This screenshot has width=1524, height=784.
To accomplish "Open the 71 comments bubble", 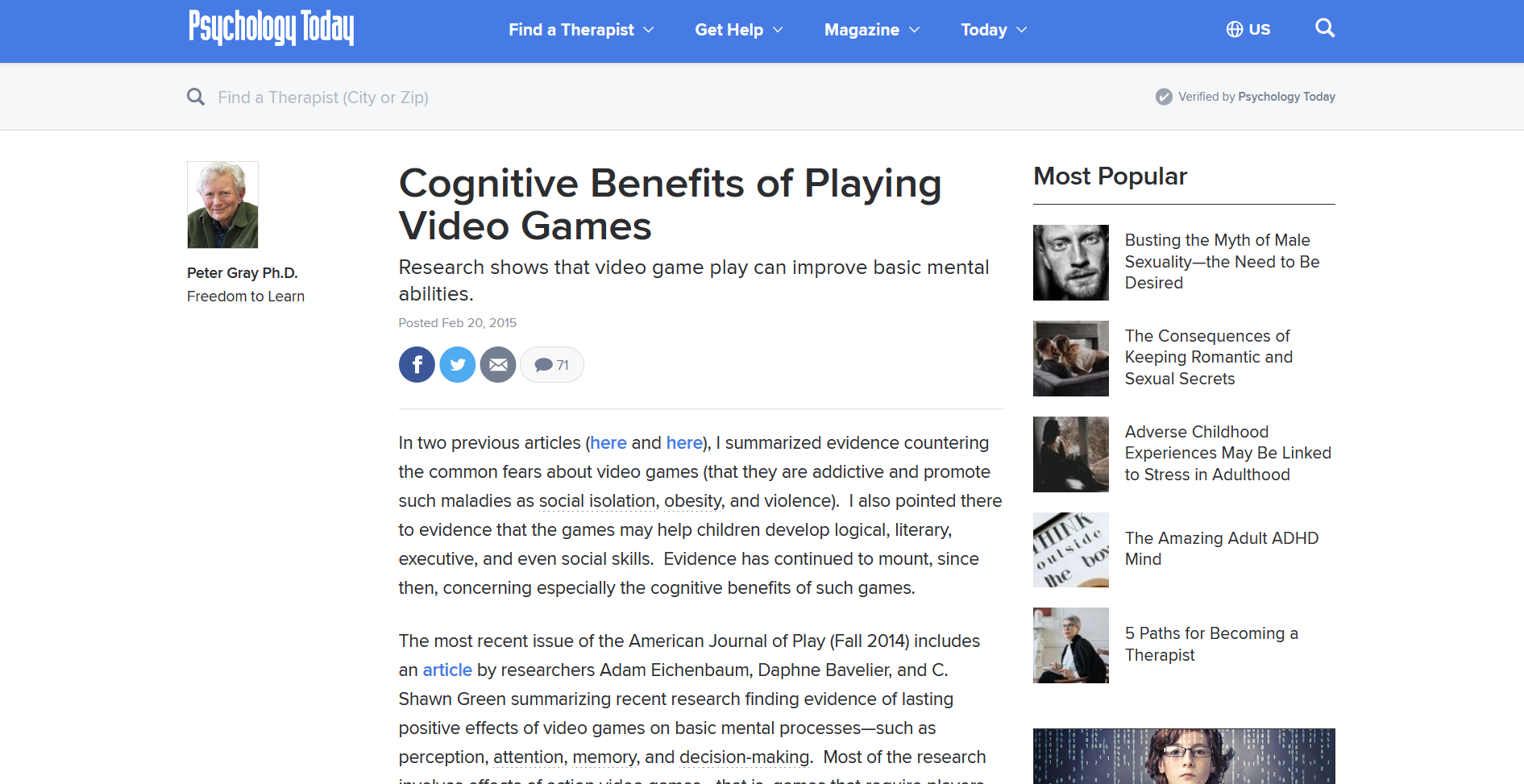I will click(x=552, y=365).
